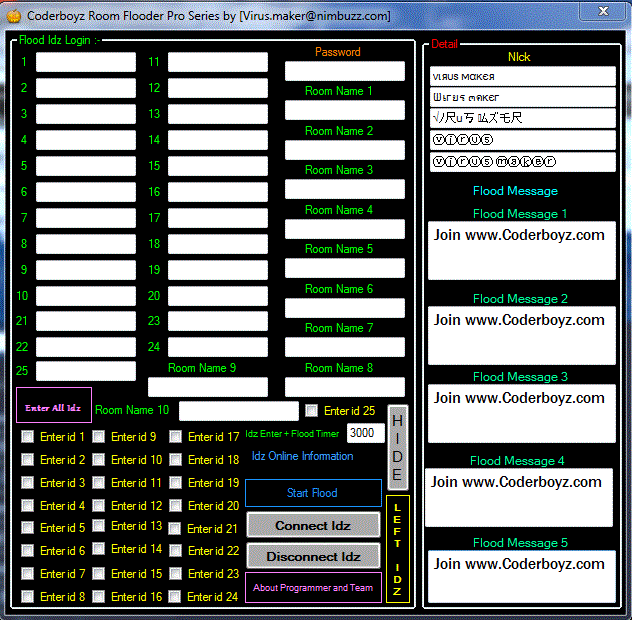Screen dimensions: 632x620
Task: Enable the Enter id 25 checkbox
Action: 312,411
